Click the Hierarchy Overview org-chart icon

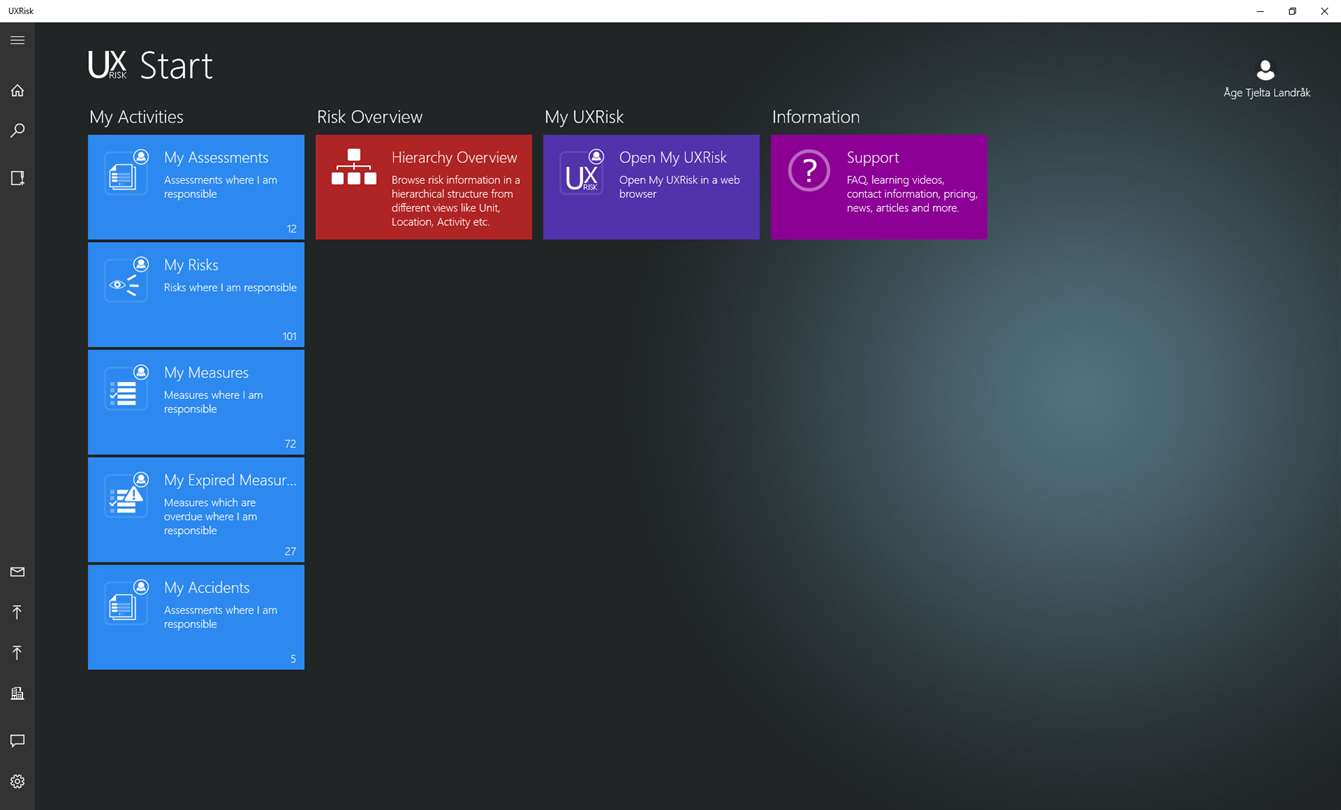coord(354,167)
